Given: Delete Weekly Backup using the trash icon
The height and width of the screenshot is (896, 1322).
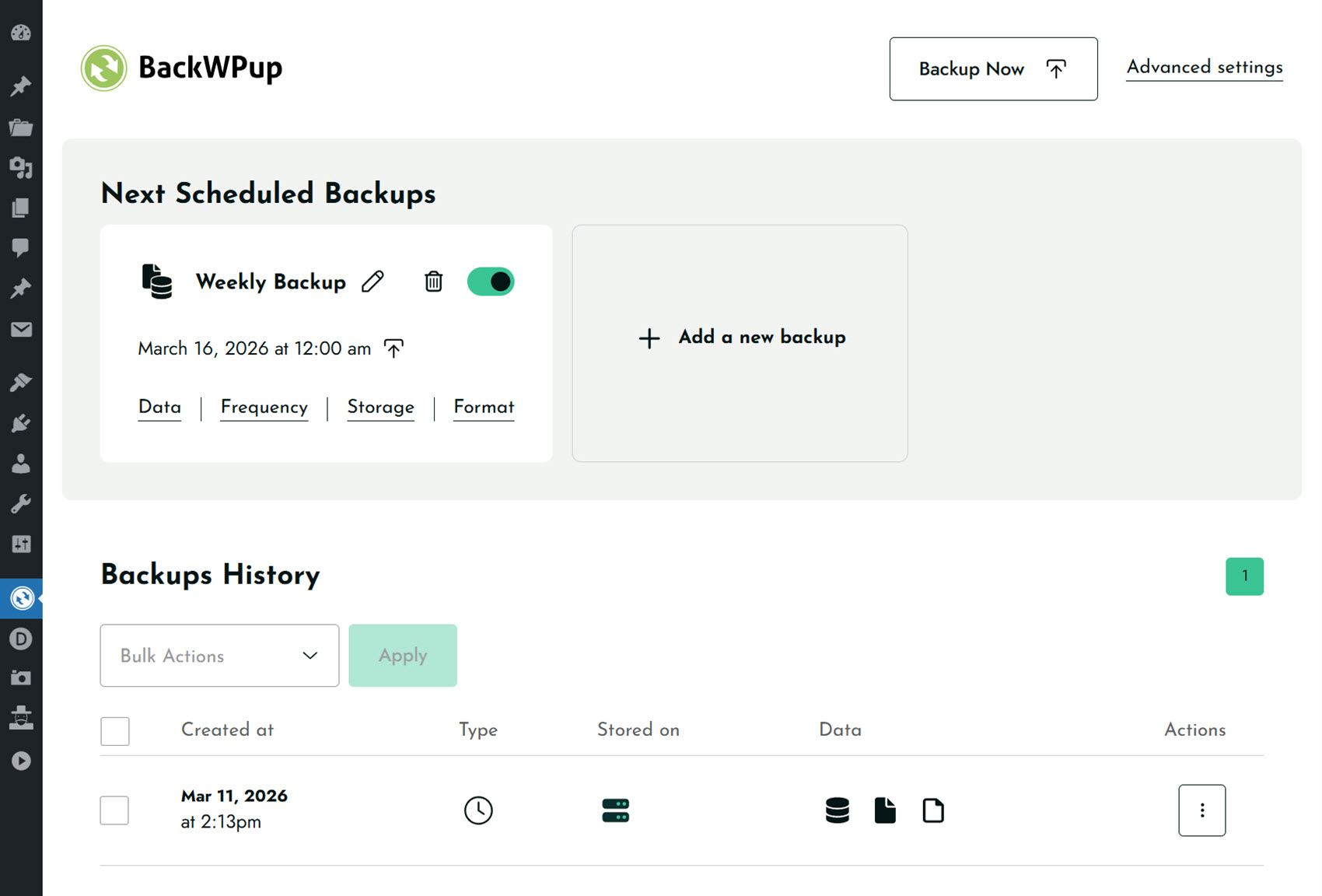Looking at the screenshot, I should (x=433, y=282).
